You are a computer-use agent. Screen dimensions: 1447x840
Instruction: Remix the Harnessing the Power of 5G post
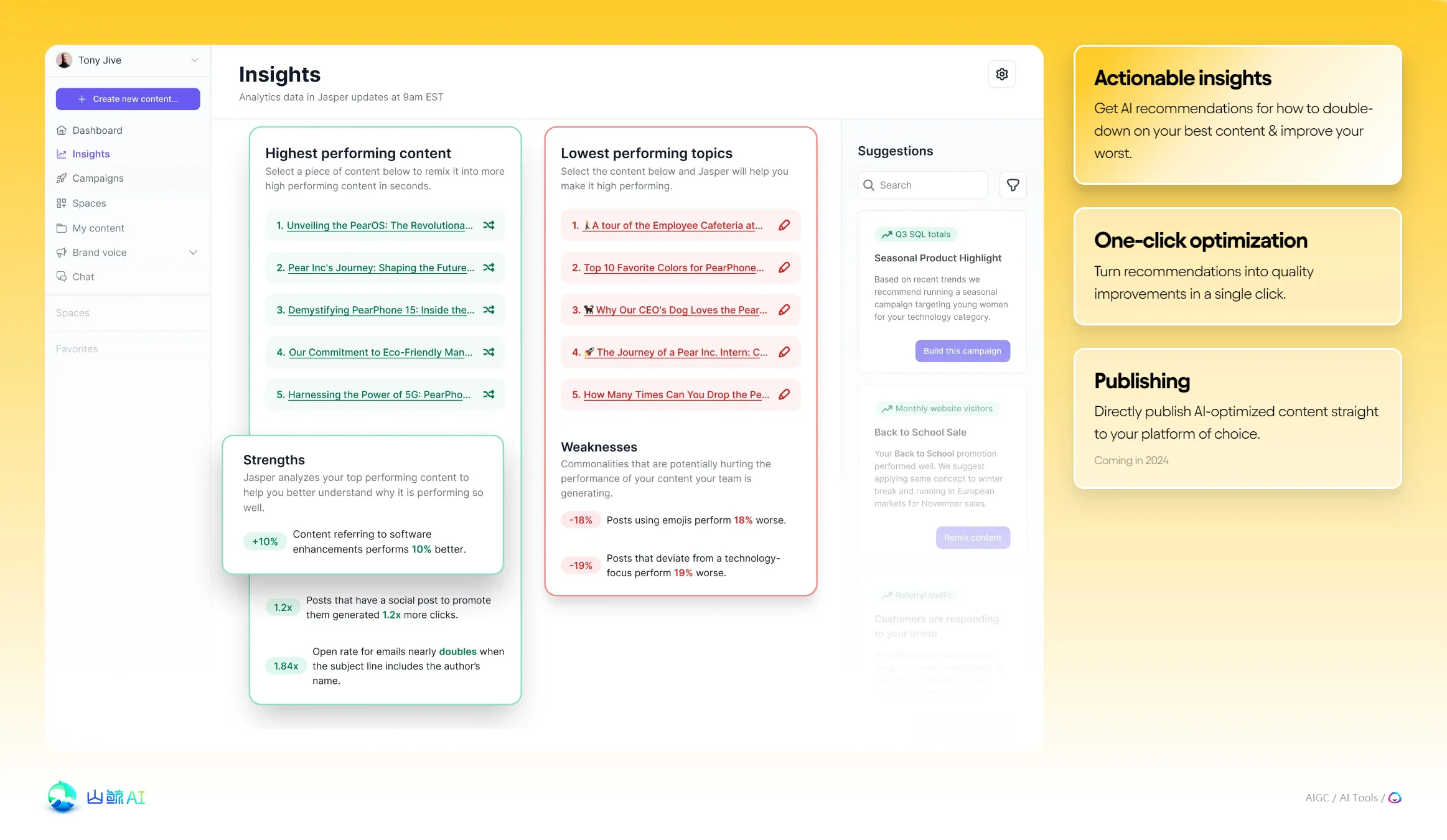pos(489,394)
